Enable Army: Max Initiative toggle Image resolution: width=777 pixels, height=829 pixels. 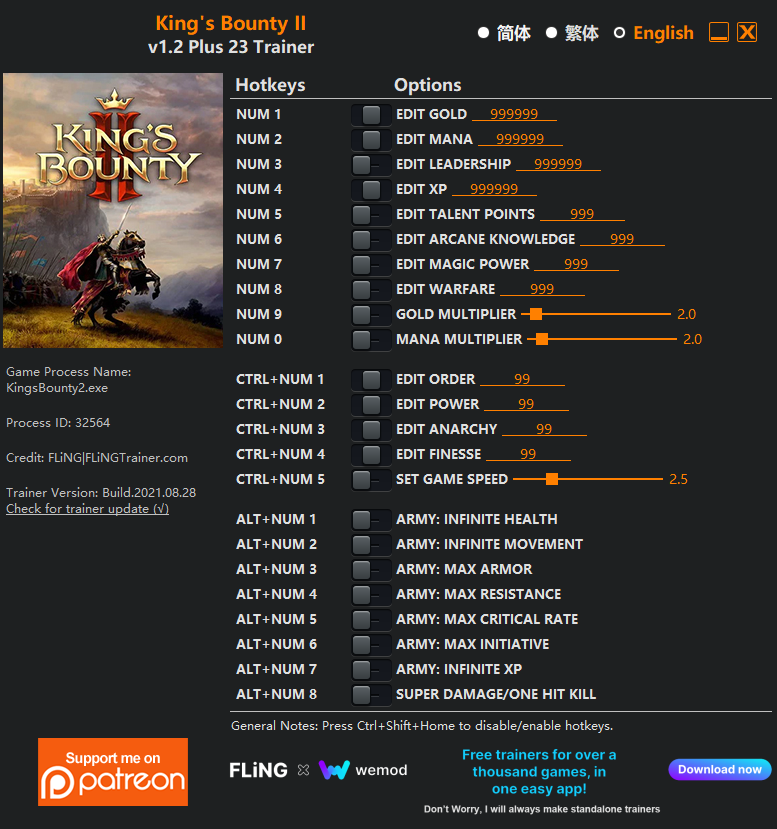[371, 644]
